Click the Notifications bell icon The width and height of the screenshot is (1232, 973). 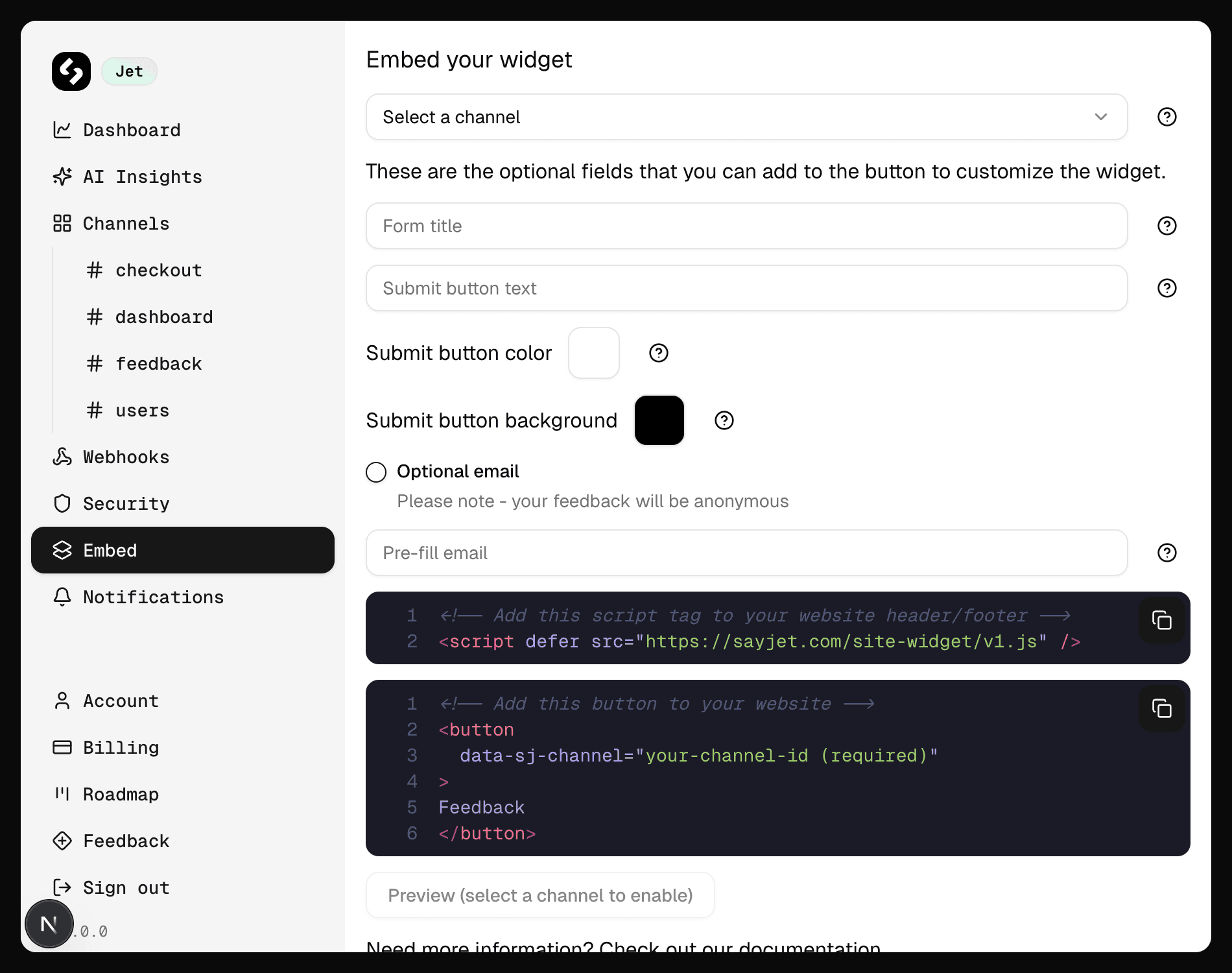(62, 597)
